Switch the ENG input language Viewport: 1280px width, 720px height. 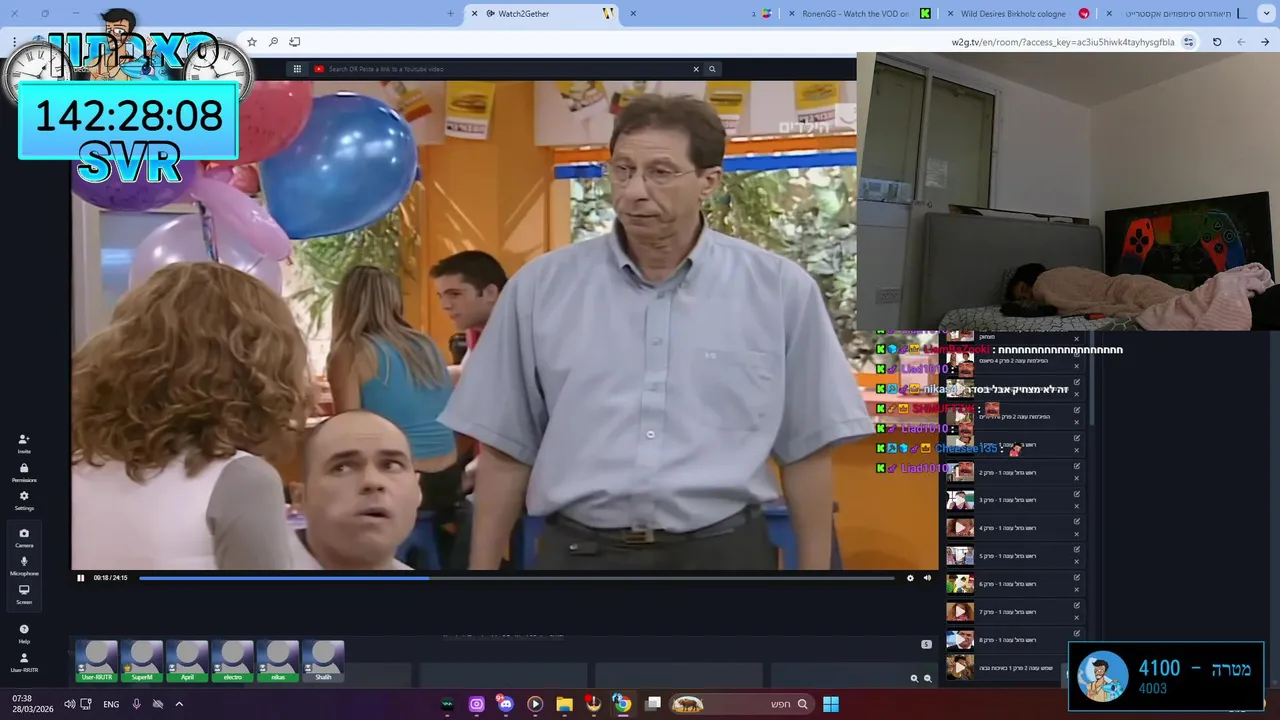[x=111, y=704]
